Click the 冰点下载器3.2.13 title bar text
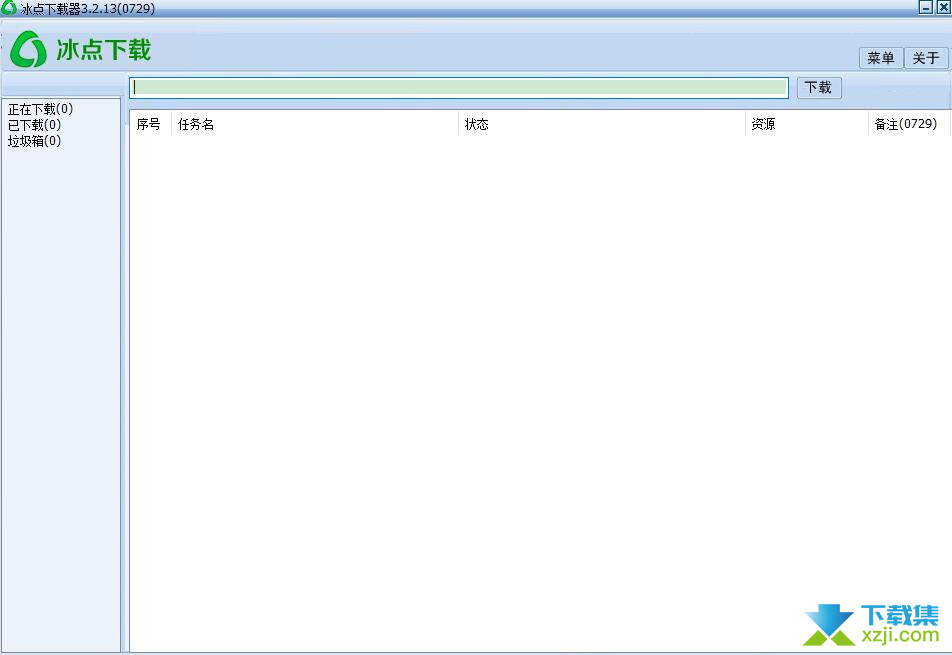Screen dimensions: 952x655 pos(87,8)
